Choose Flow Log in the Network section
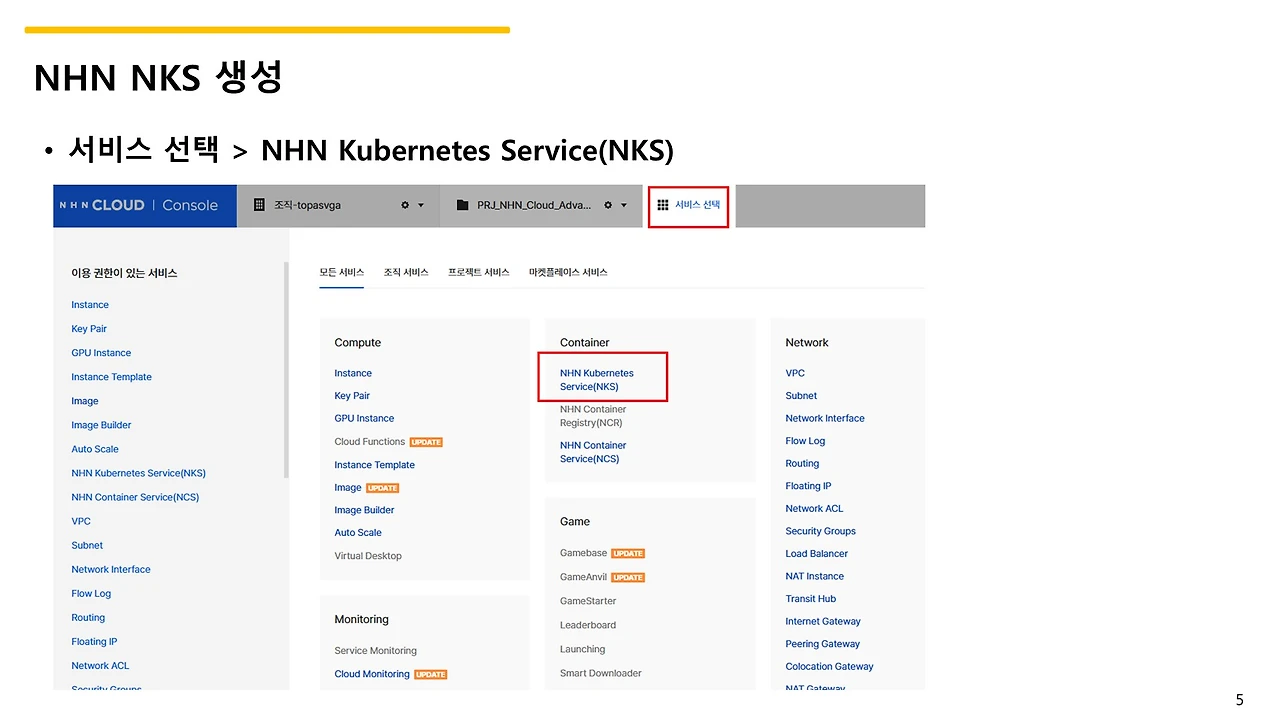 click(805, 441)
